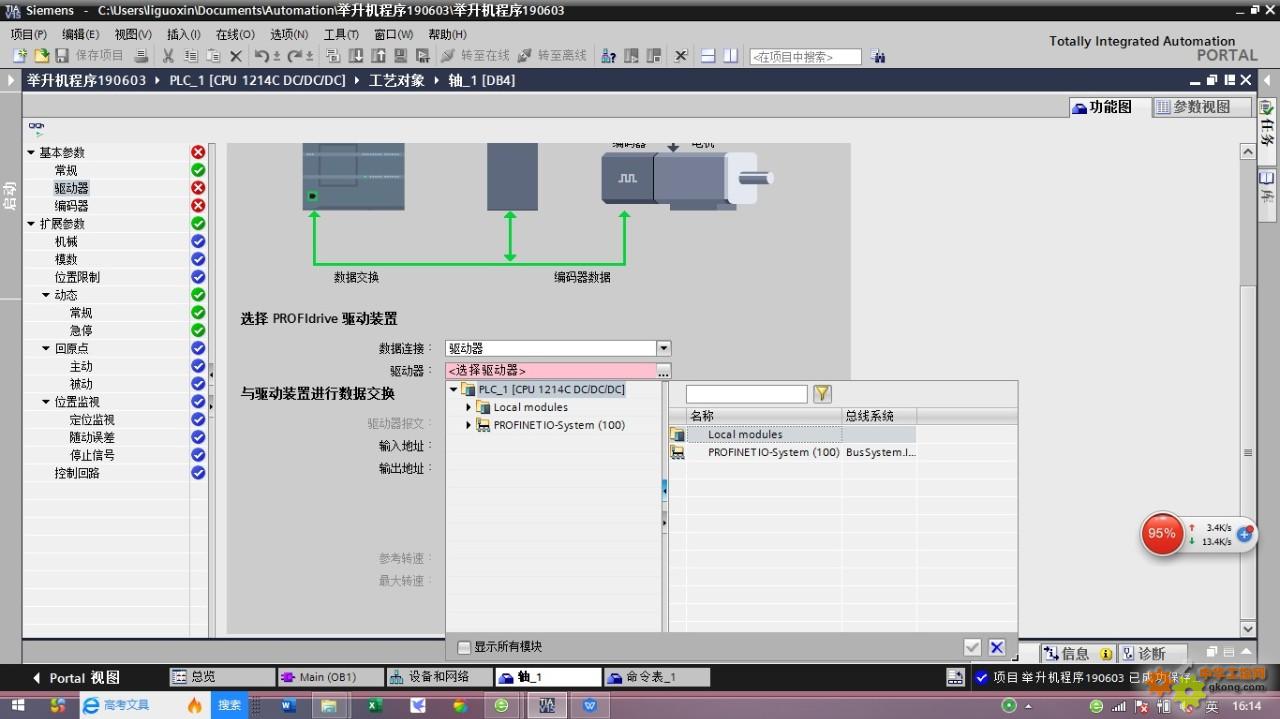Open the 在线(O) menu
The height and width of the screenshot is (719, 1280).
235,34
